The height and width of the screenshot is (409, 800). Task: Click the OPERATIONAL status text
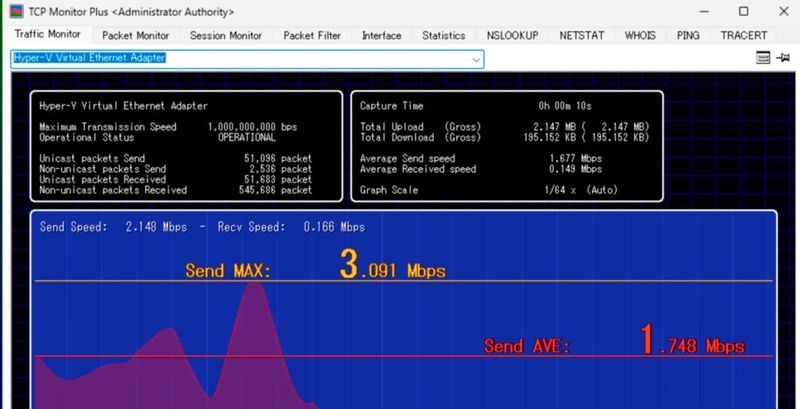coord(246,137)
